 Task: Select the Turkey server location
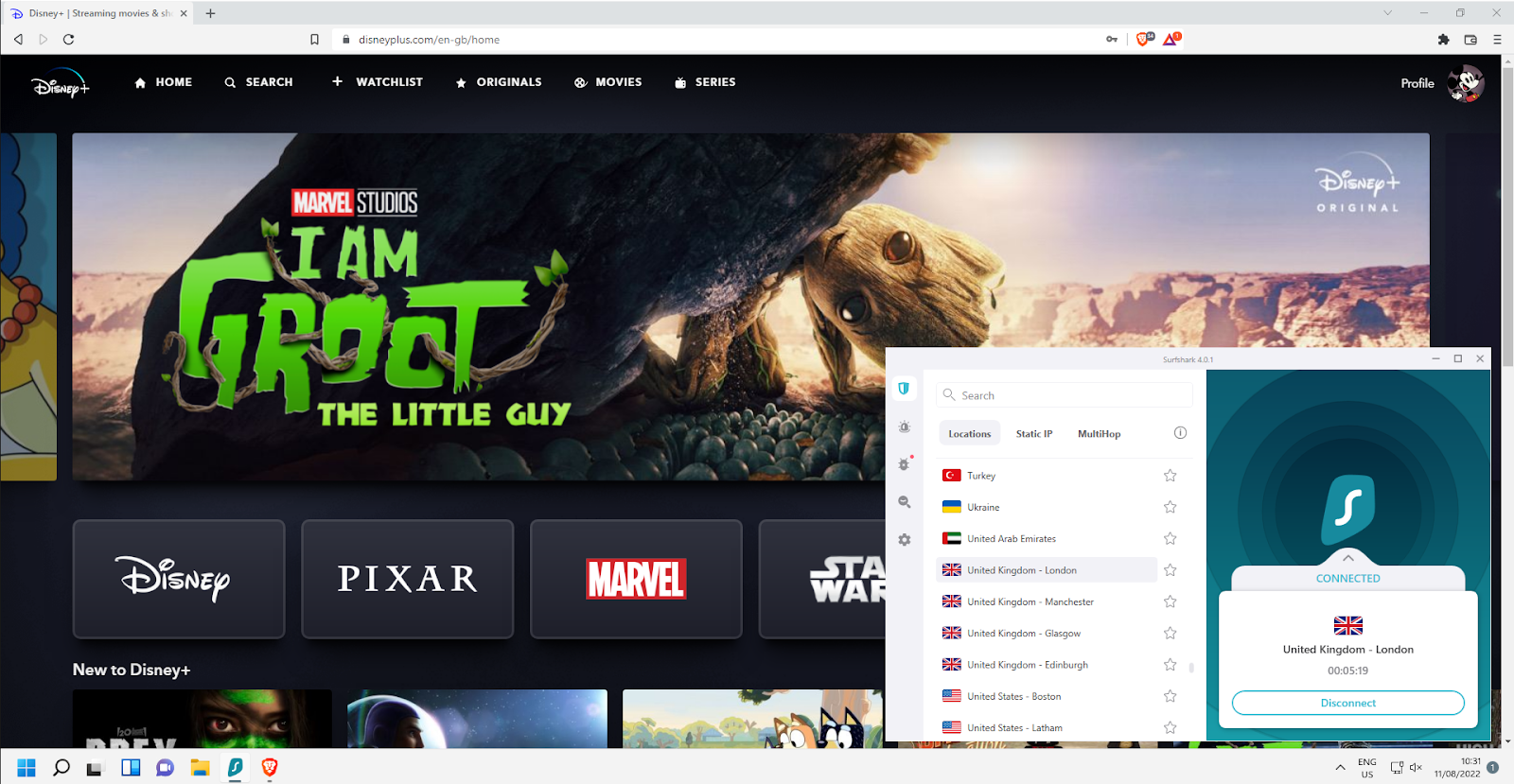(x=1047, y=476)
